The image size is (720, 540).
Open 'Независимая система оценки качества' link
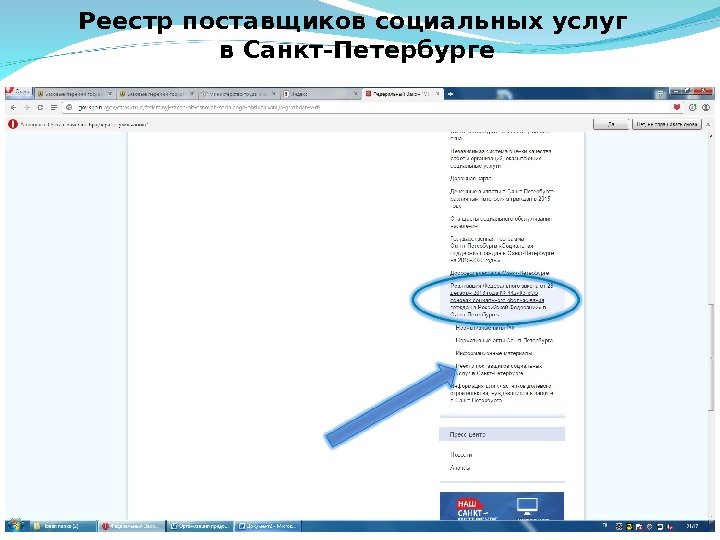501,158
